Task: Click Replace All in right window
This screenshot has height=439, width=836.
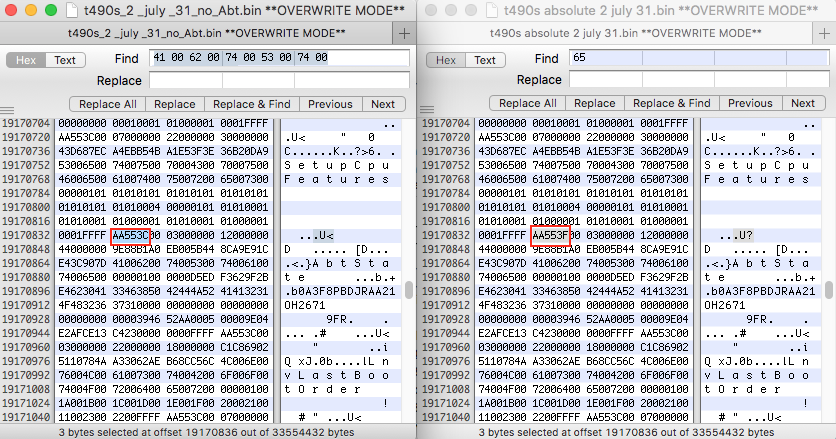Action: point(528,103)
